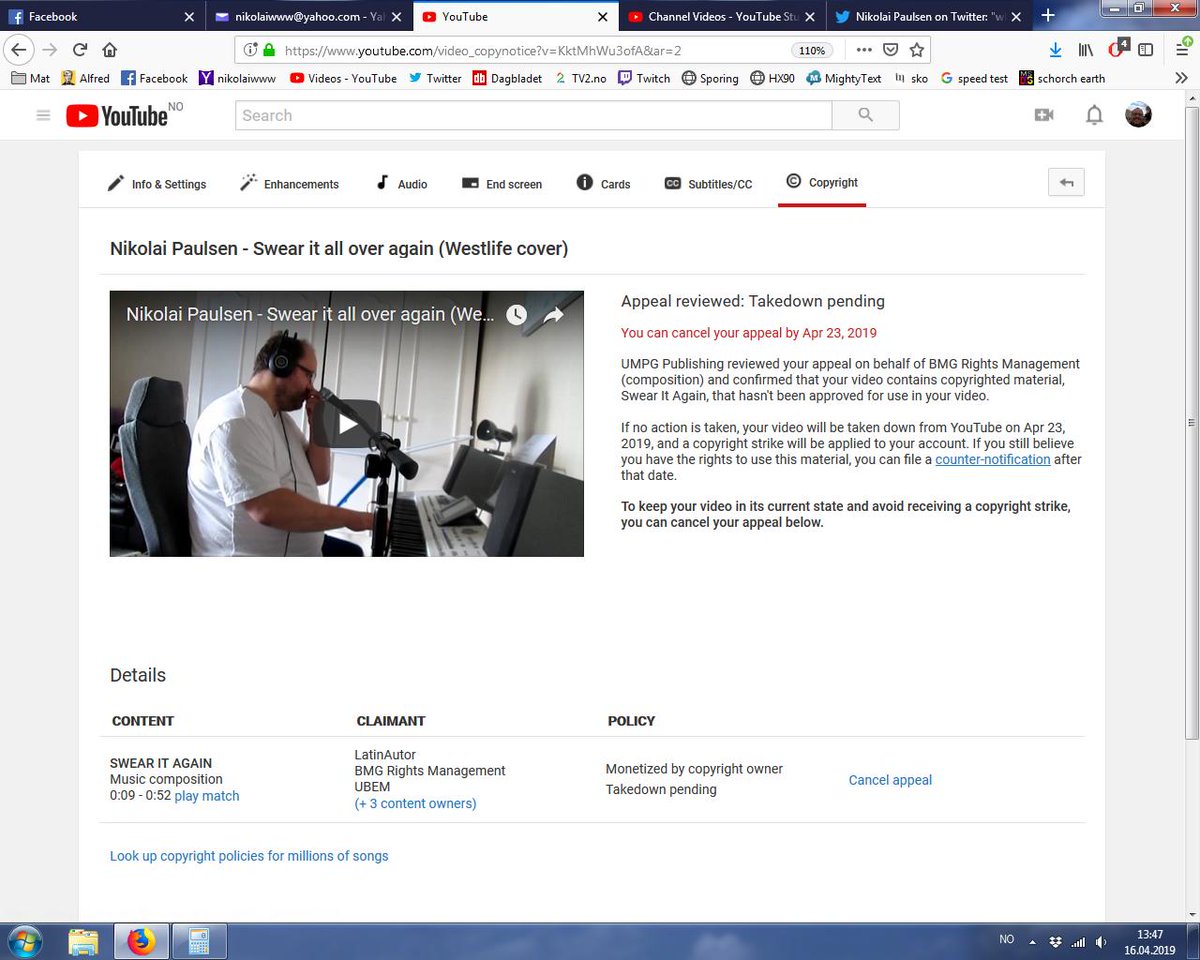Open Enhancements tab
The width and height of the screenshot is (1200, 960).
click(289, 184)
